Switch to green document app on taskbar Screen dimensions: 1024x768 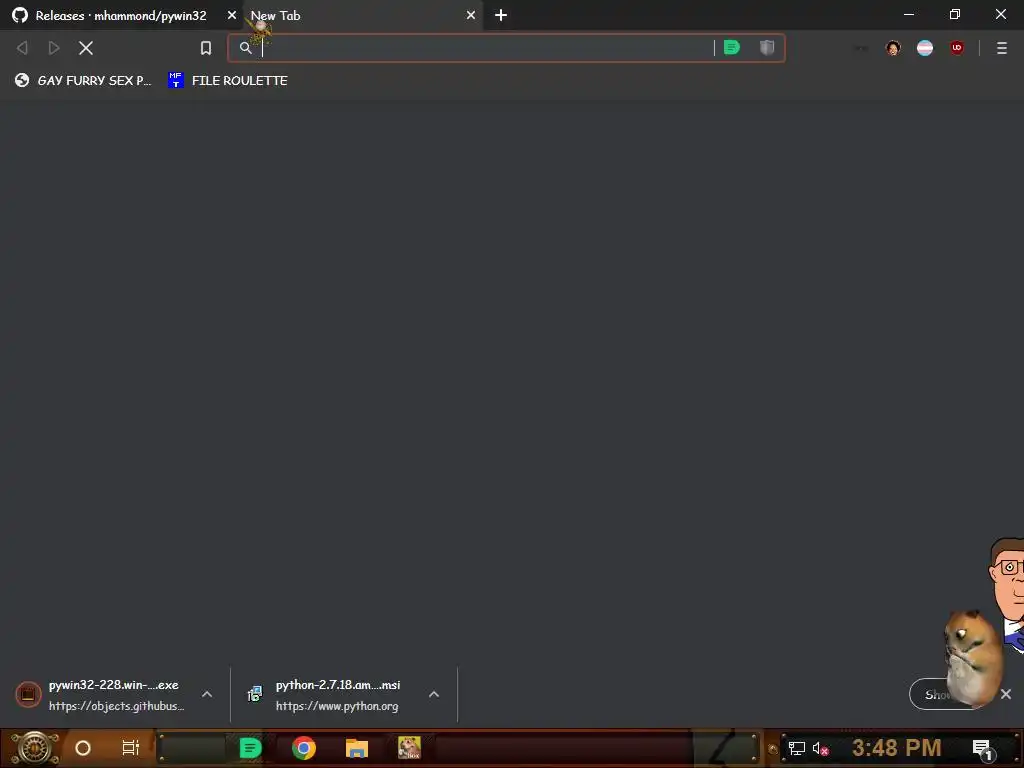(251, 748)
